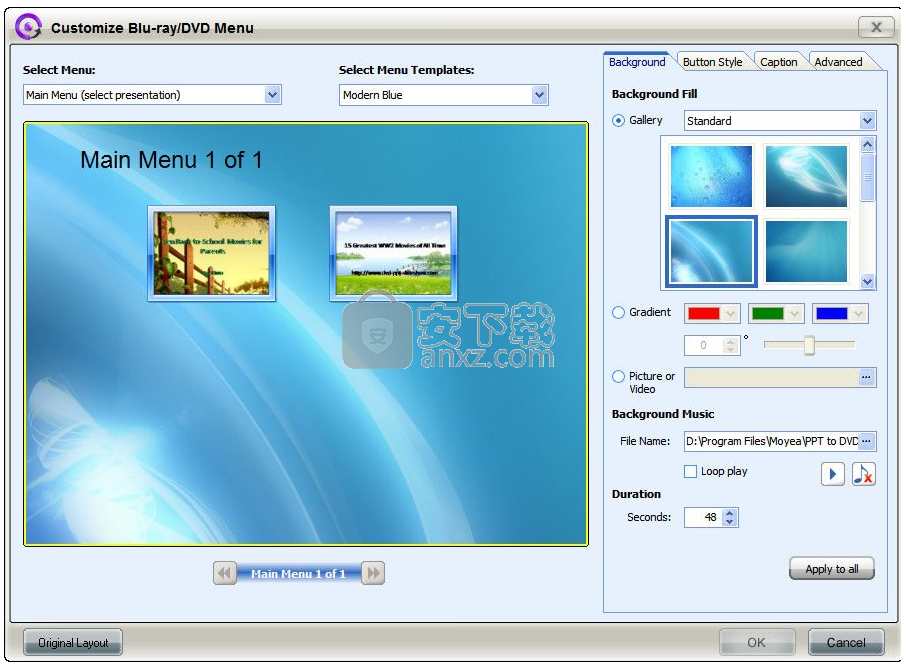Click the Main Menu 1 of 1 pager label
The image size is (901, 662).
coord(299,574)
